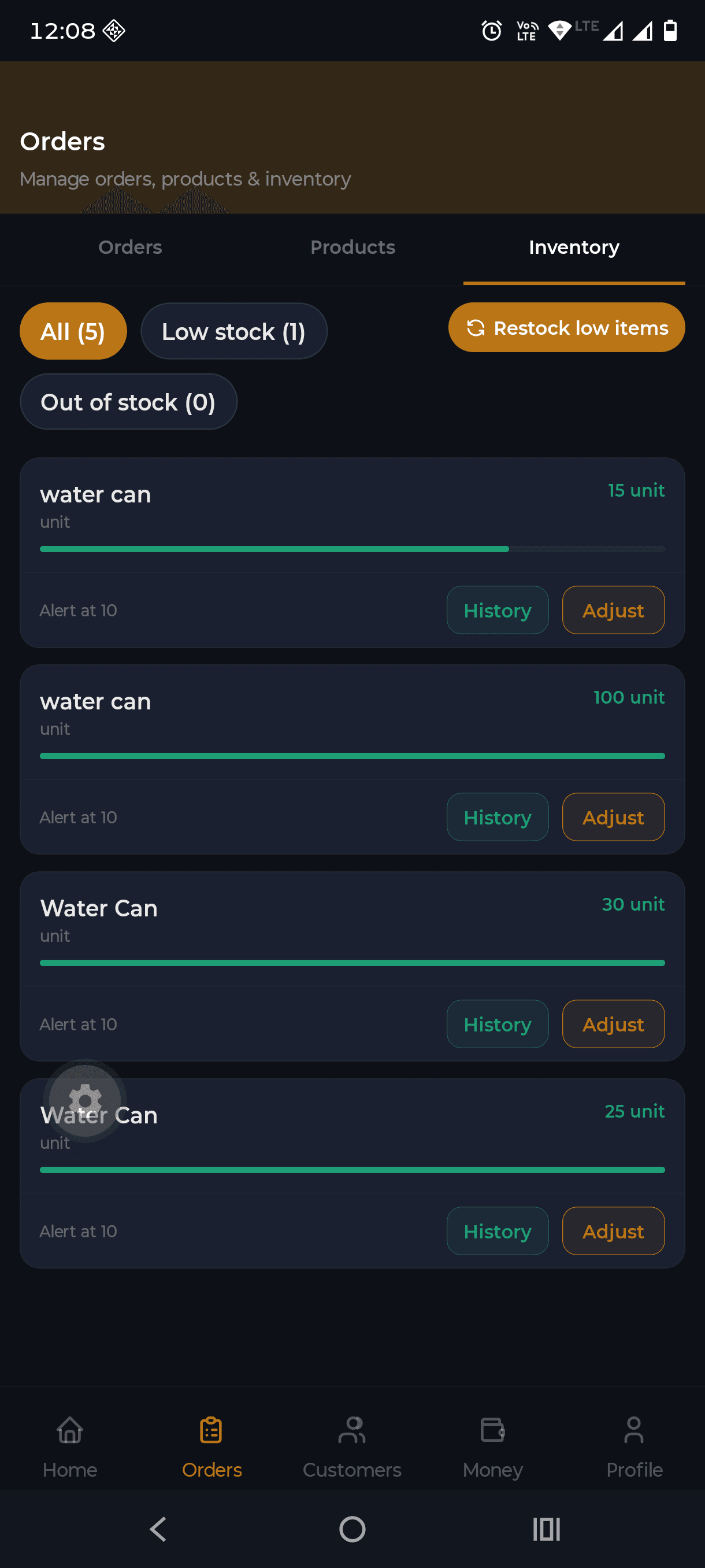
Task: Open the Profile person icon
Action: pyautogui.click(x=634, y=1430)
